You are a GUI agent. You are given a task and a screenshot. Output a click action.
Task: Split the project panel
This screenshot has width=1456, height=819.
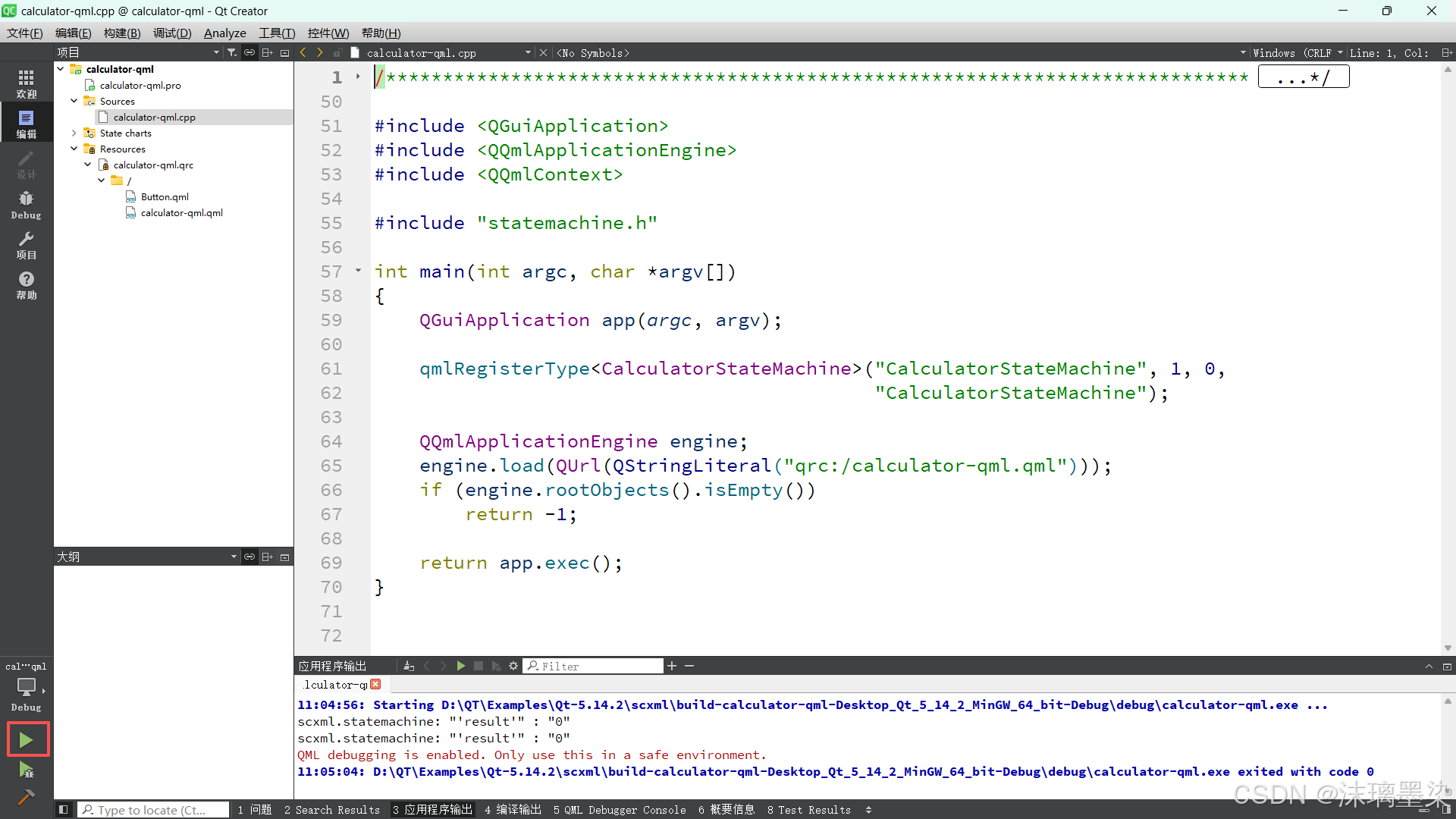click(267, 52)
